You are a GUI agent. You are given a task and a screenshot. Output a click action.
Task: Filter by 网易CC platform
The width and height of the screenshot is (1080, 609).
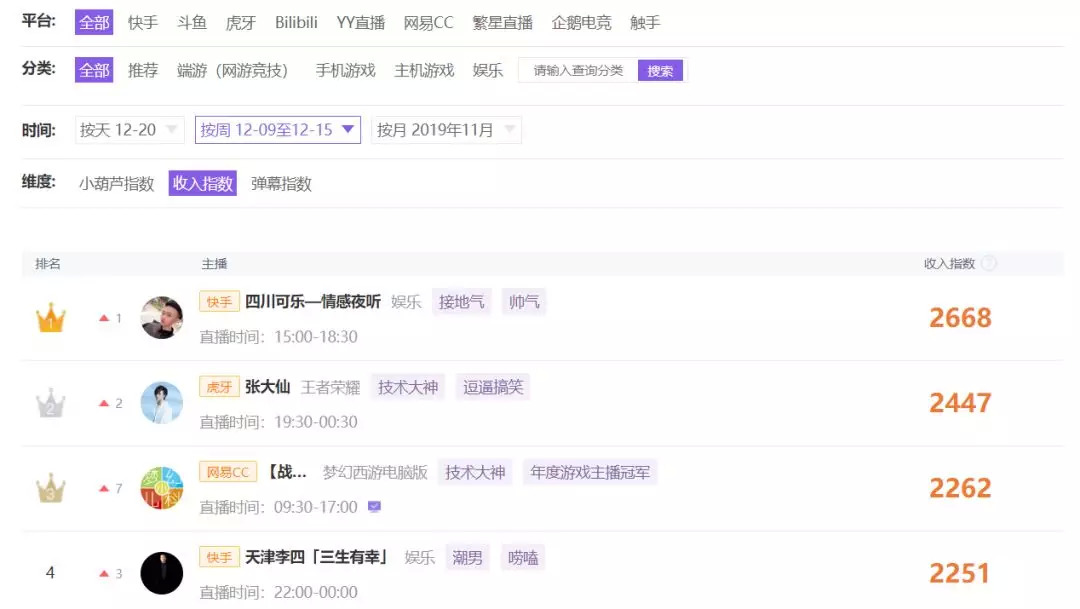click(x=428, y=23)
